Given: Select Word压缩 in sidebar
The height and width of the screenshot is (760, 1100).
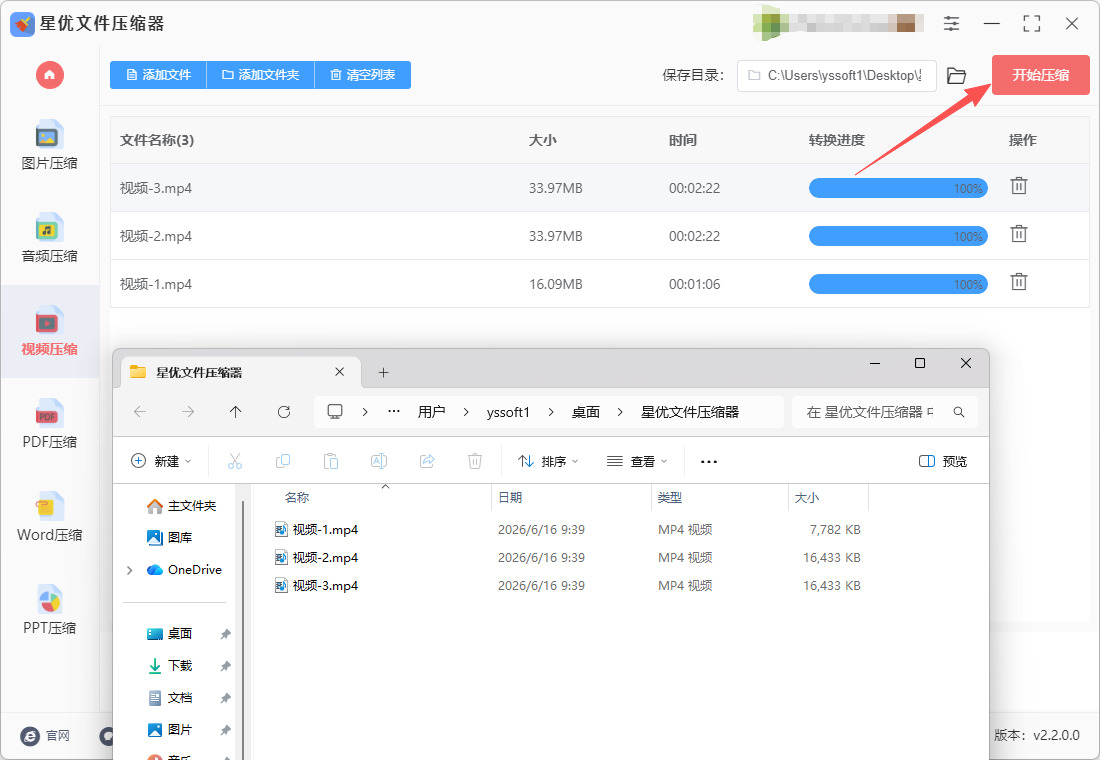Looking at the screenshot, I should (49, 517).
